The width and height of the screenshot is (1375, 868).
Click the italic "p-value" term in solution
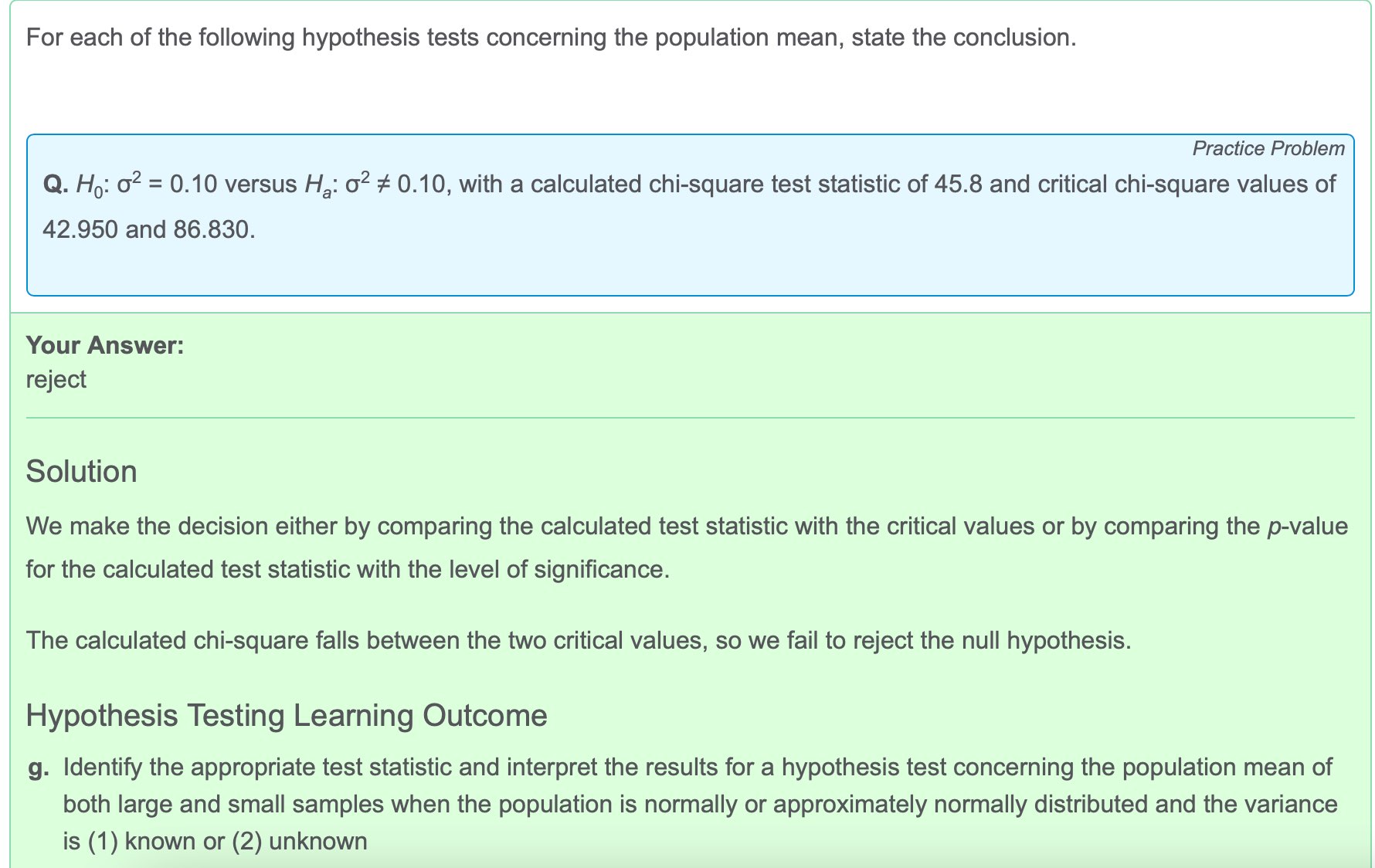tap(1307, 527)
